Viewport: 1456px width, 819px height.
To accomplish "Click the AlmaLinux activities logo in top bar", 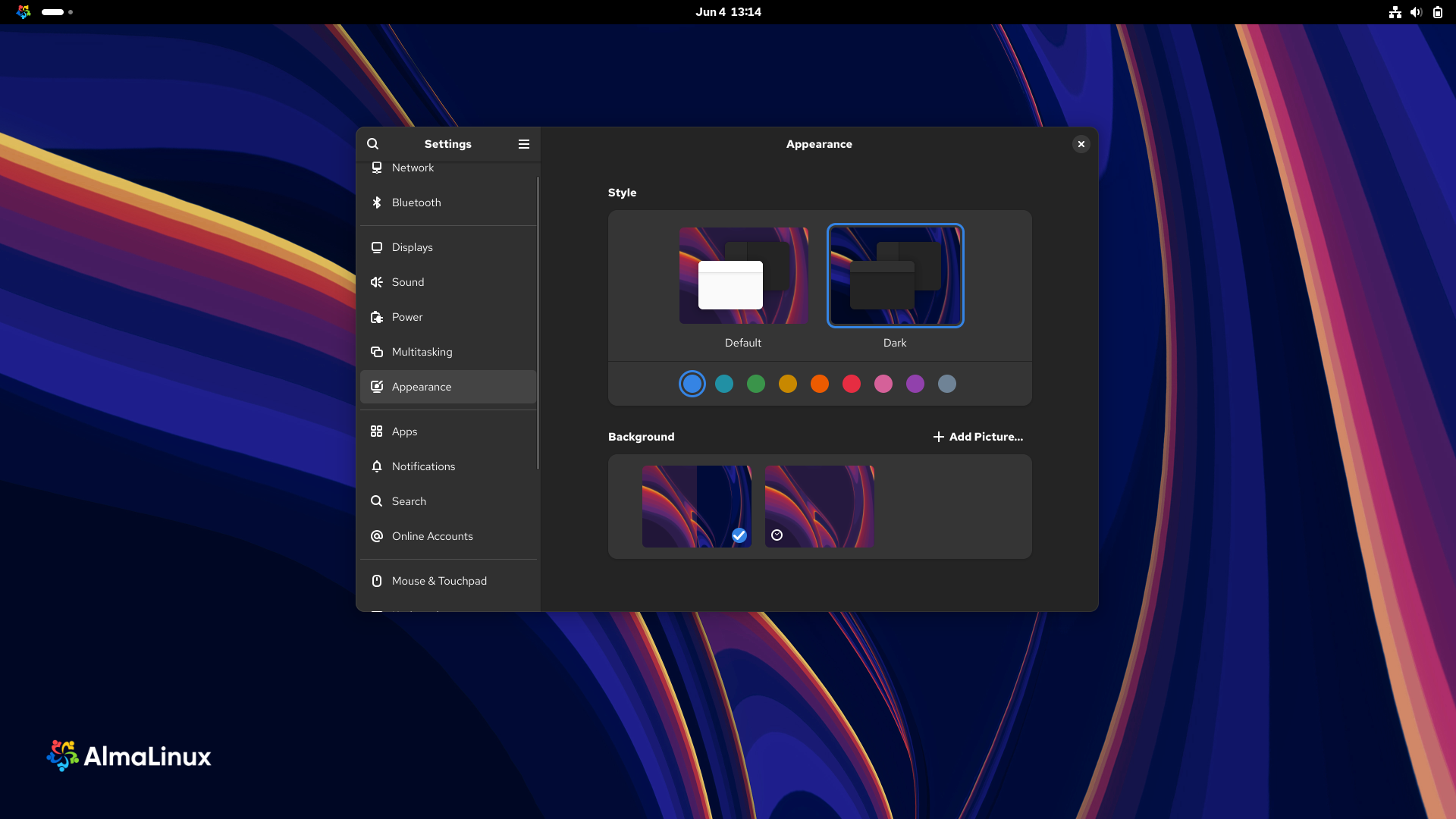I will 24,12.
